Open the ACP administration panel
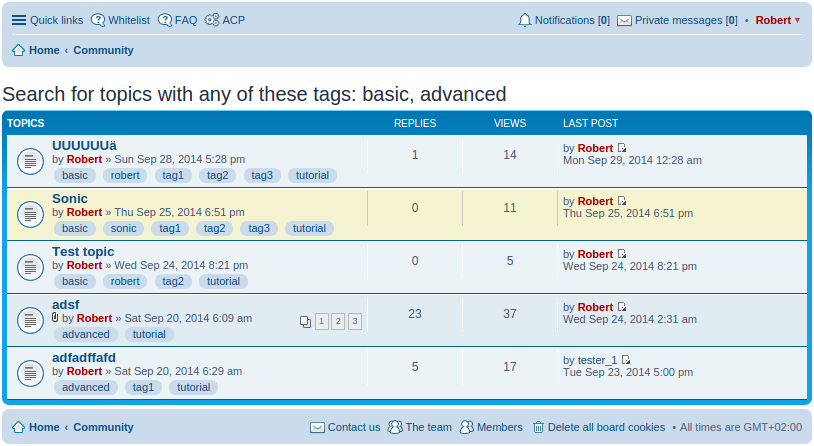This screenshot has height=446, width=814. (x=224, y=20)
